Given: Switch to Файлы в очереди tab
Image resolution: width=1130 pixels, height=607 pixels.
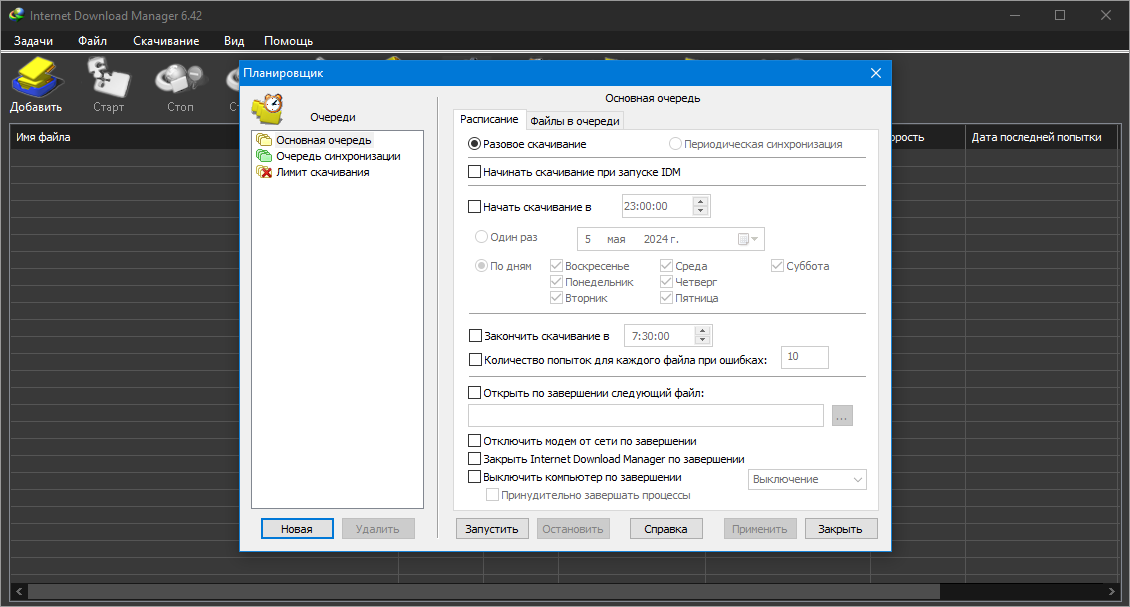Looking at the screenshot, I should click(574, 120).
